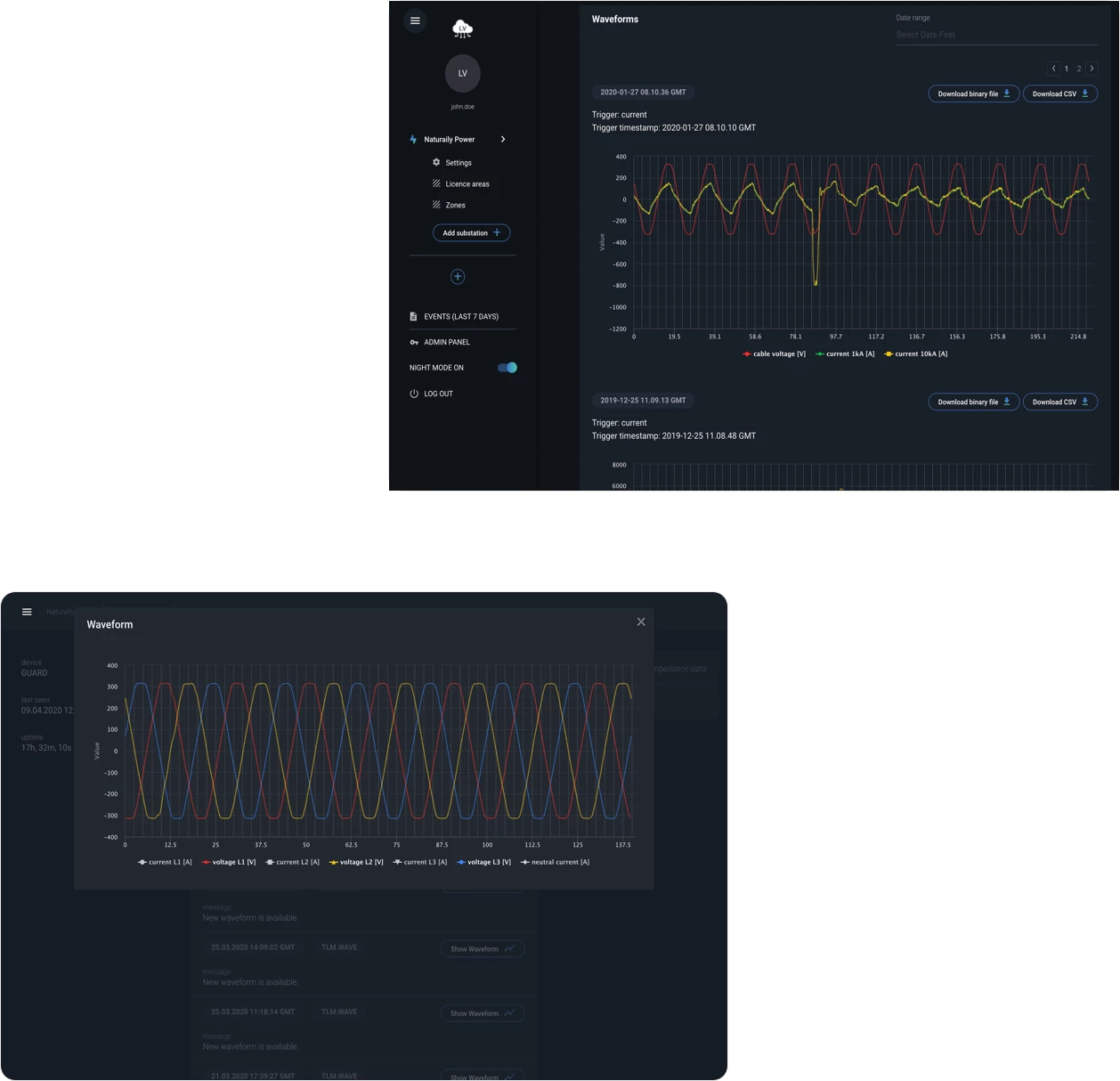1120x1081 pixels.
Task: Click the 2019-12-25 11.09.13 GMT date chip
Action: pos(643,401)
